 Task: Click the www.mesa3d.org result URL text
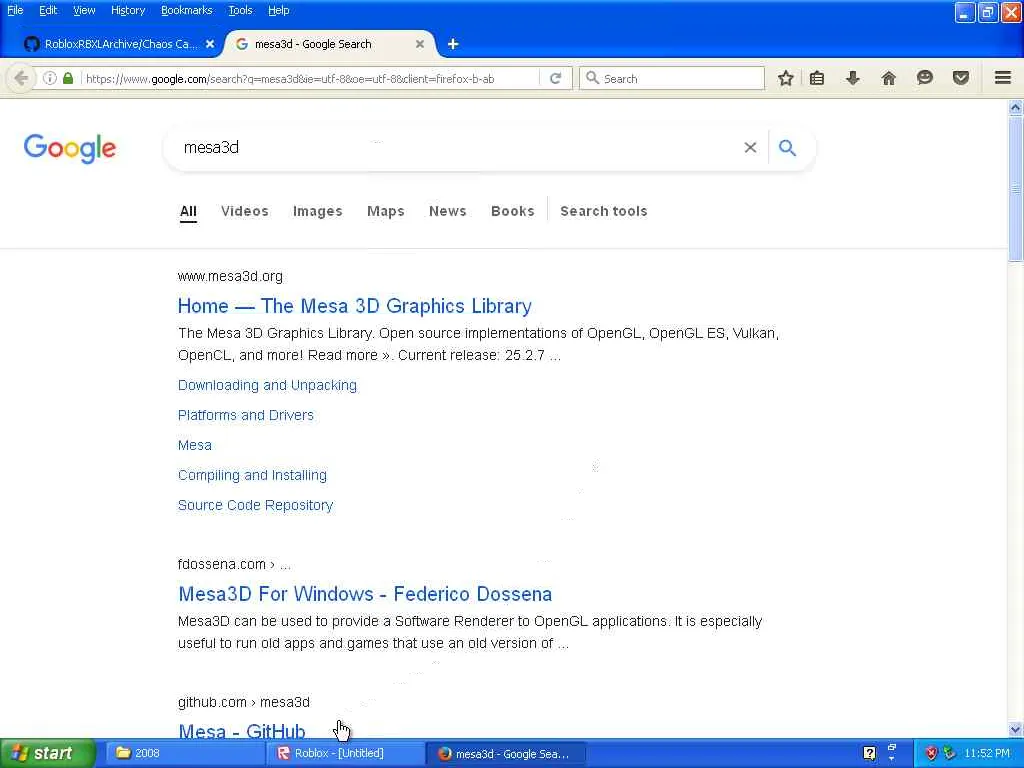(x=230, y=276)
